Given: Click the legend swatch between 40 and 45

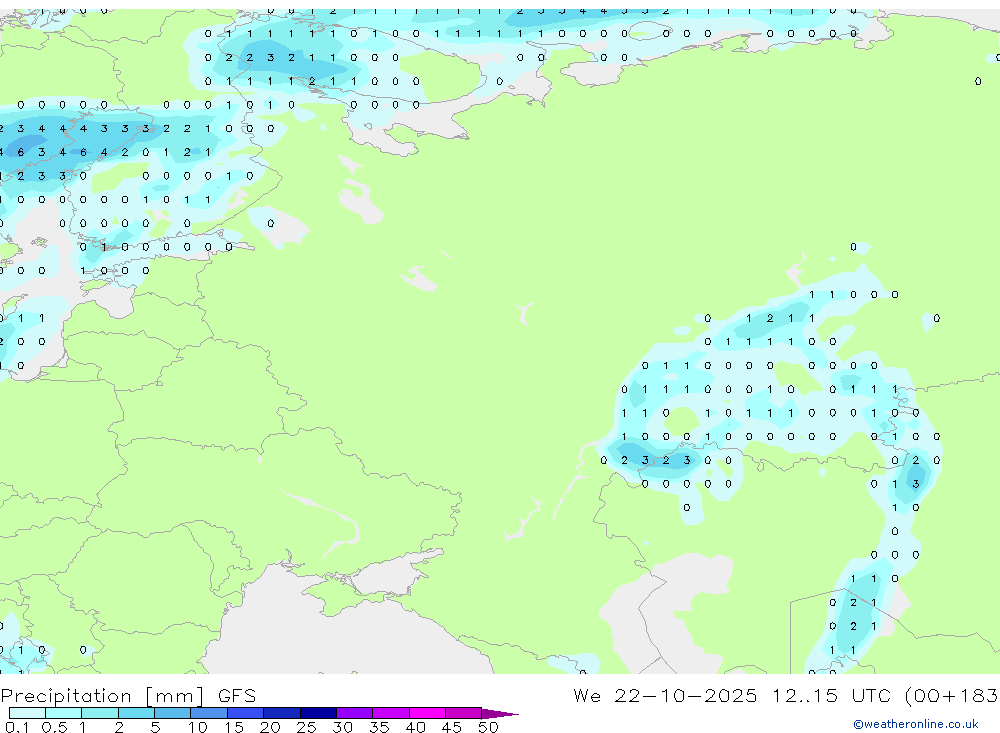Looking at the screenshot, I should (x=427, y=713).
